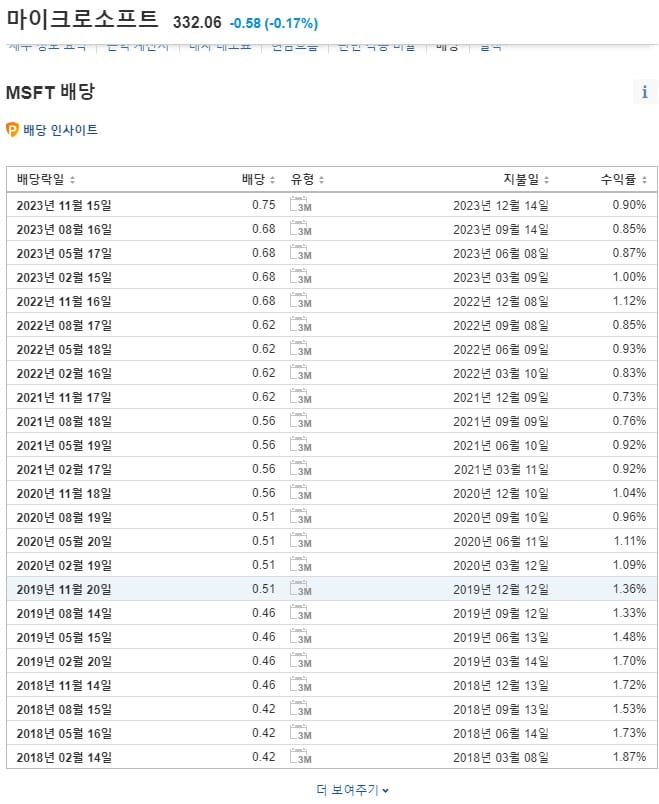Click the 3M icon in 2021년 08월 18일 row
Screen dimensions: 659x804
(301, 420)
